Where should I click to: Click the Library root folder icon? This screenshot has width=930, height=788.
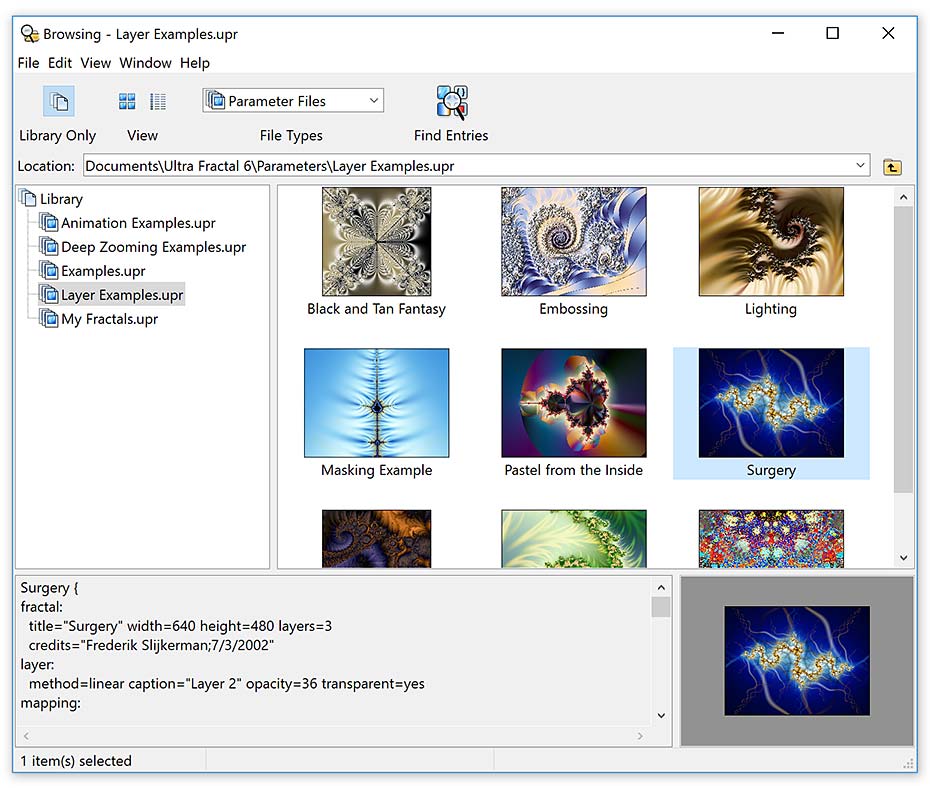28,199
